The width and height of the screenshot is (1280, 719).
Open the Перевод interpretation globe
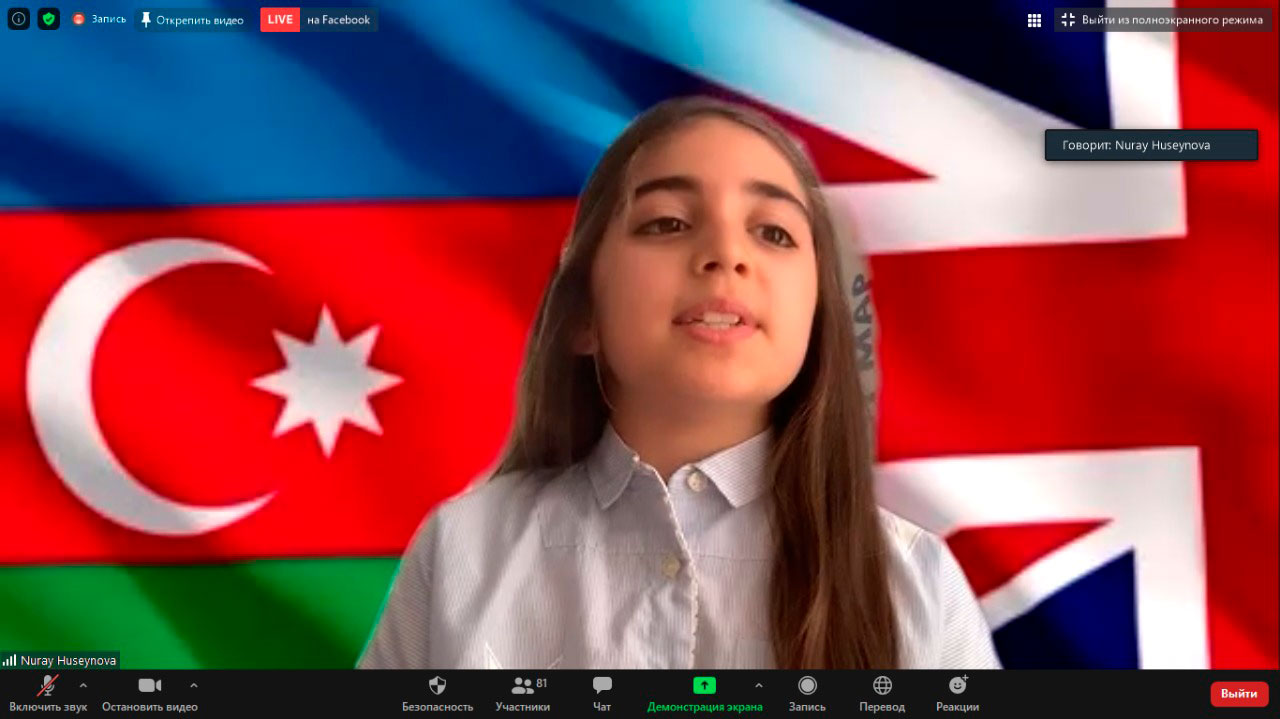coord(882,693)
